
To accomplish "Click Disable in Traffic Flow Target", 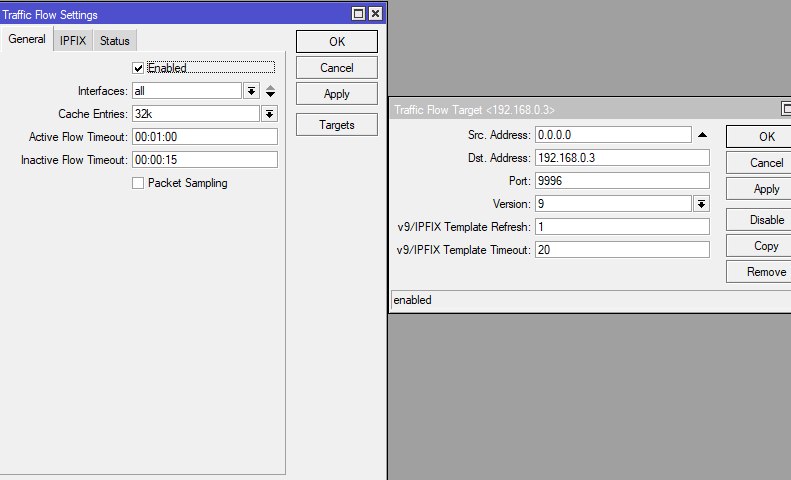I will (766, 220).
